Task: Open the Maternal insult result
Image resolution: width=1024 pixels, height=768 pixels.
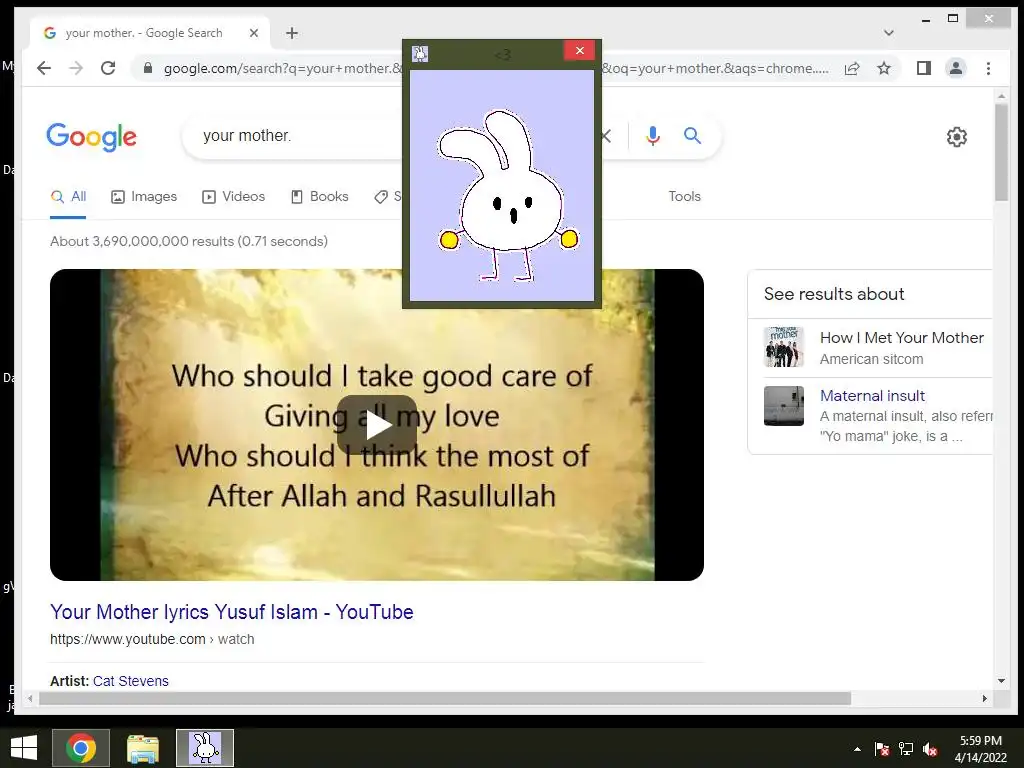Action: coord(872,396)
